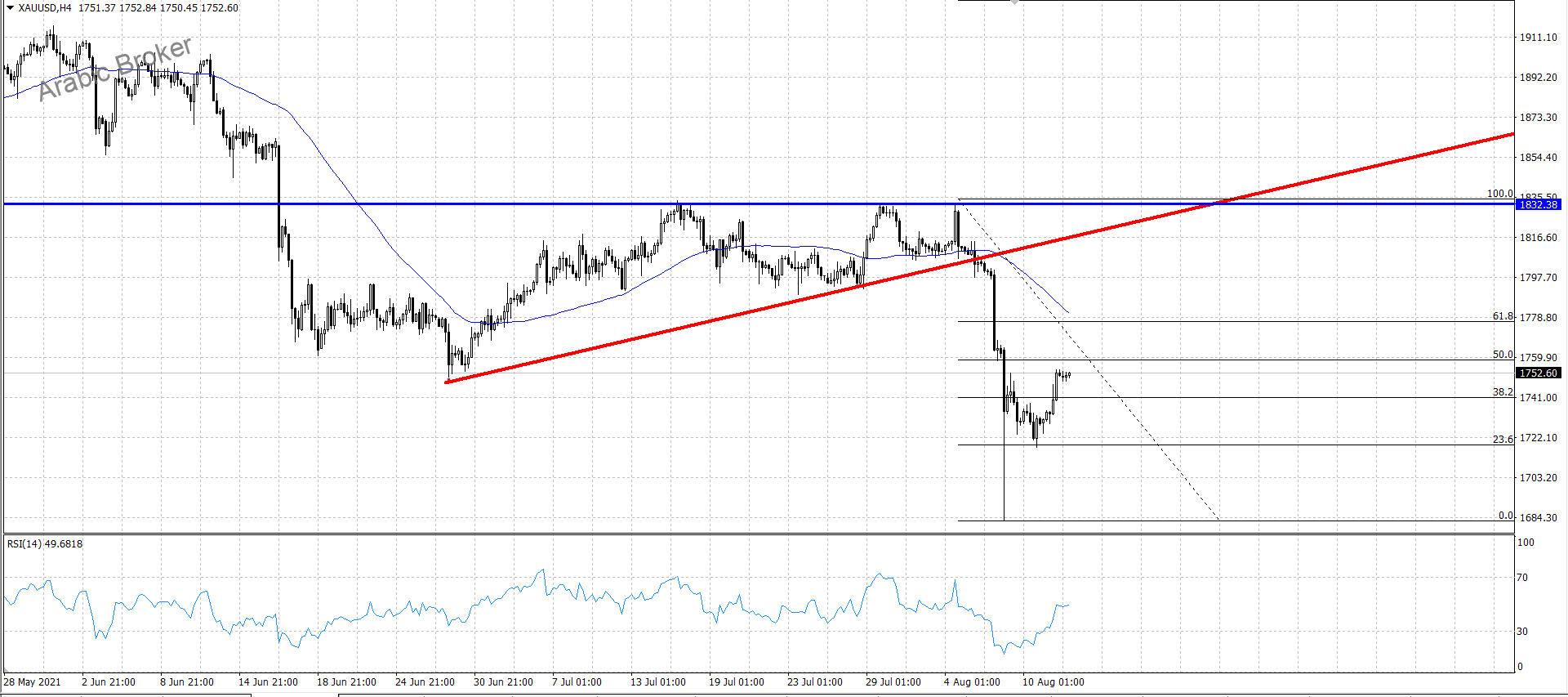The width and height of the screenshot is (1568, 697).
Task: Click the Fibonacci 23.6 level label
Action: [x=1503, y=440]
